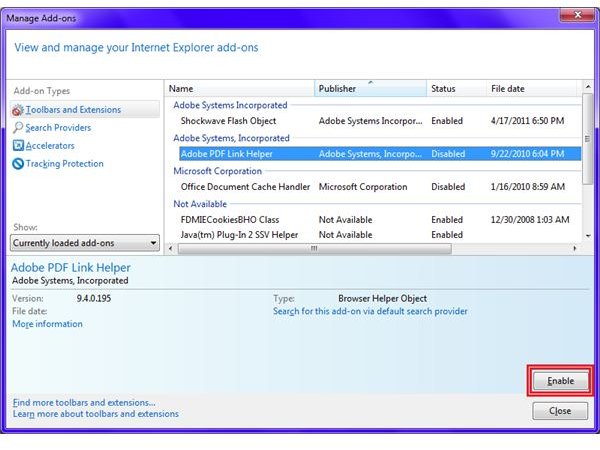Screen dimensions: 600x450
Task: Open the More information link
Action: tap(47, 324)
